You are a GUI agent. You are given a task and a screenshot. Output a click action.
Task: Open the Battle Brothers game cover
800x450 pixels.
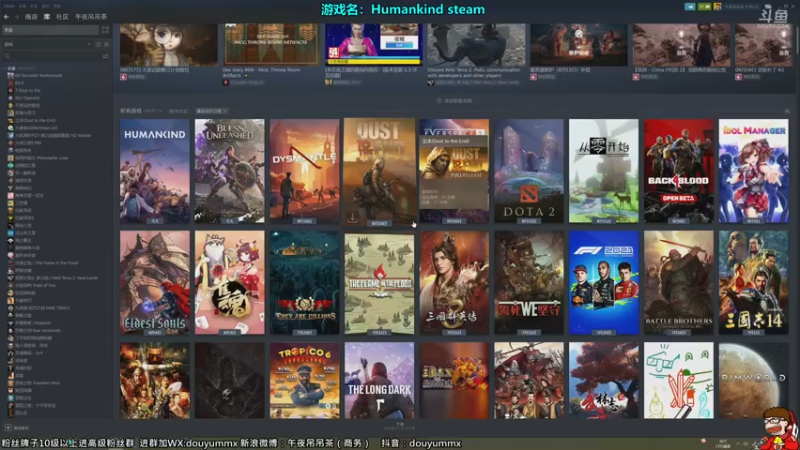tap(679, 283)
